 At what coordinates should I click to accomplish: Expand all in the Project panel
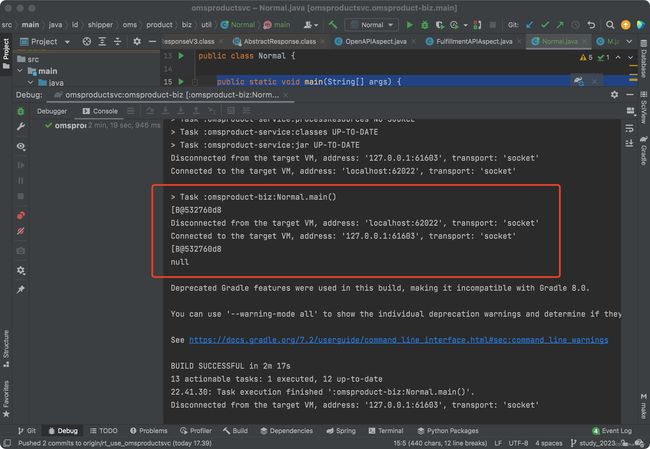(102, 41)
